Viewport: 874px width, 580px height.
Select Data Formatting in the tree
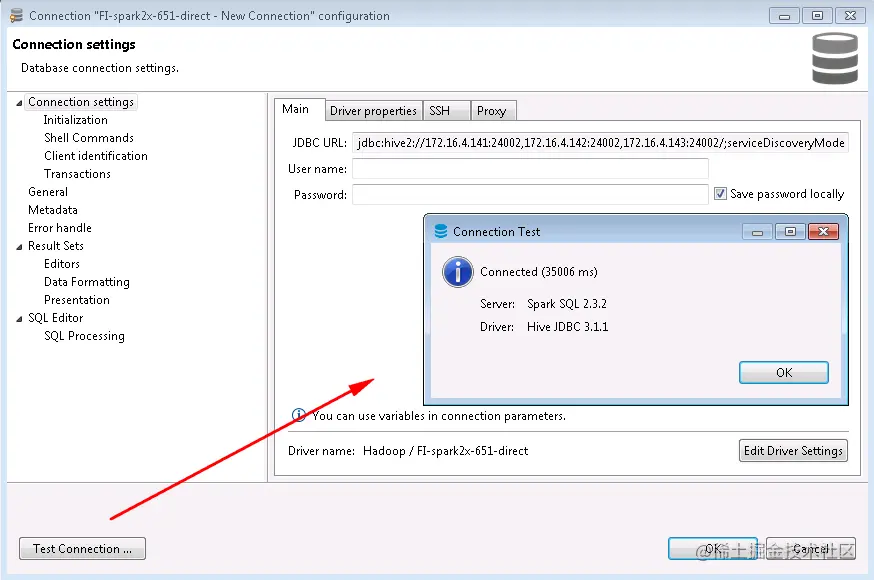tap(87, 282)
